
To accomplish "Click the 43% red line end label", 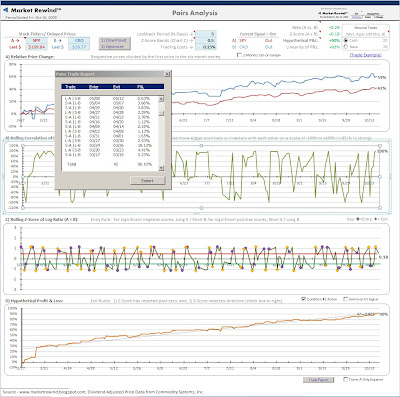I will pyautogui.click(x=382, y=88).
